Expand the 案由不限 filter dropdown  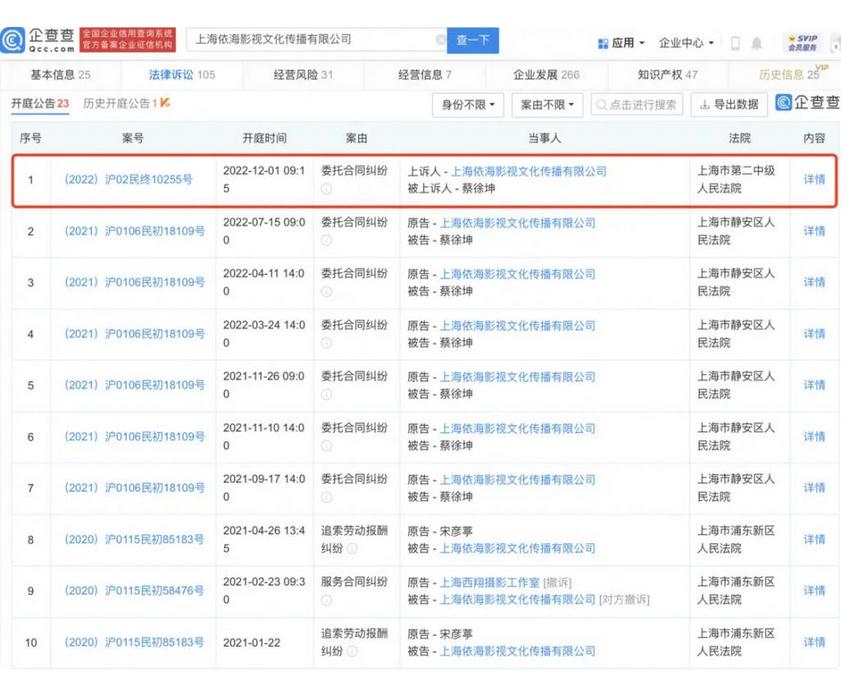[x=546, y=104]
